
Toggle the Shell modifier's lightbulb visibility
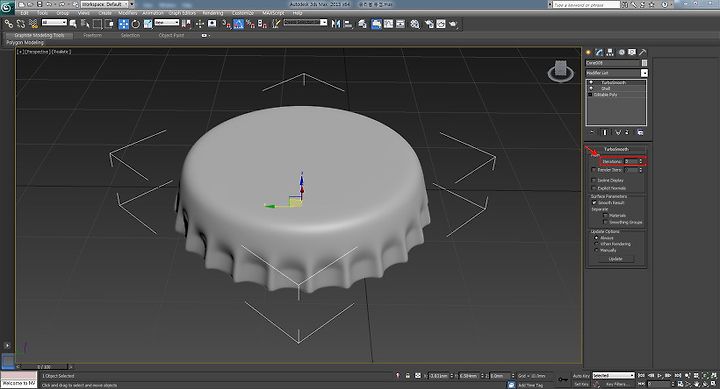point(591,88)
